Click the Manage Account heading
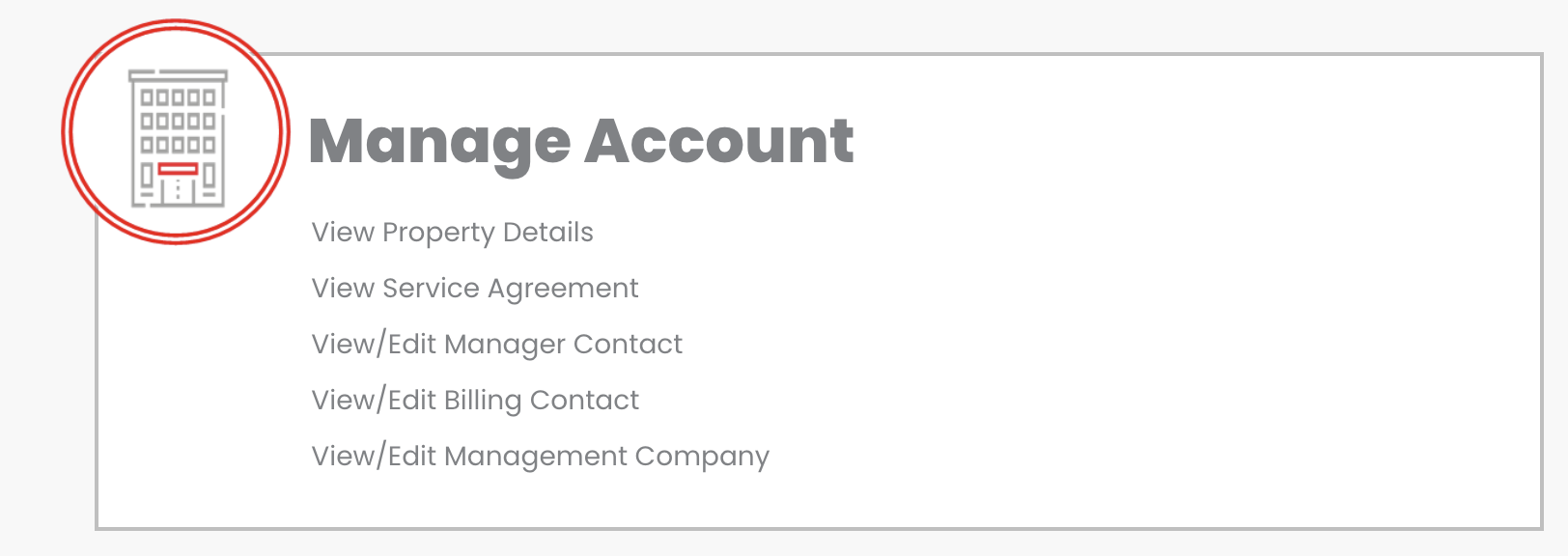The width and height of the screenshot is (1568, 556). click(581, 142)
